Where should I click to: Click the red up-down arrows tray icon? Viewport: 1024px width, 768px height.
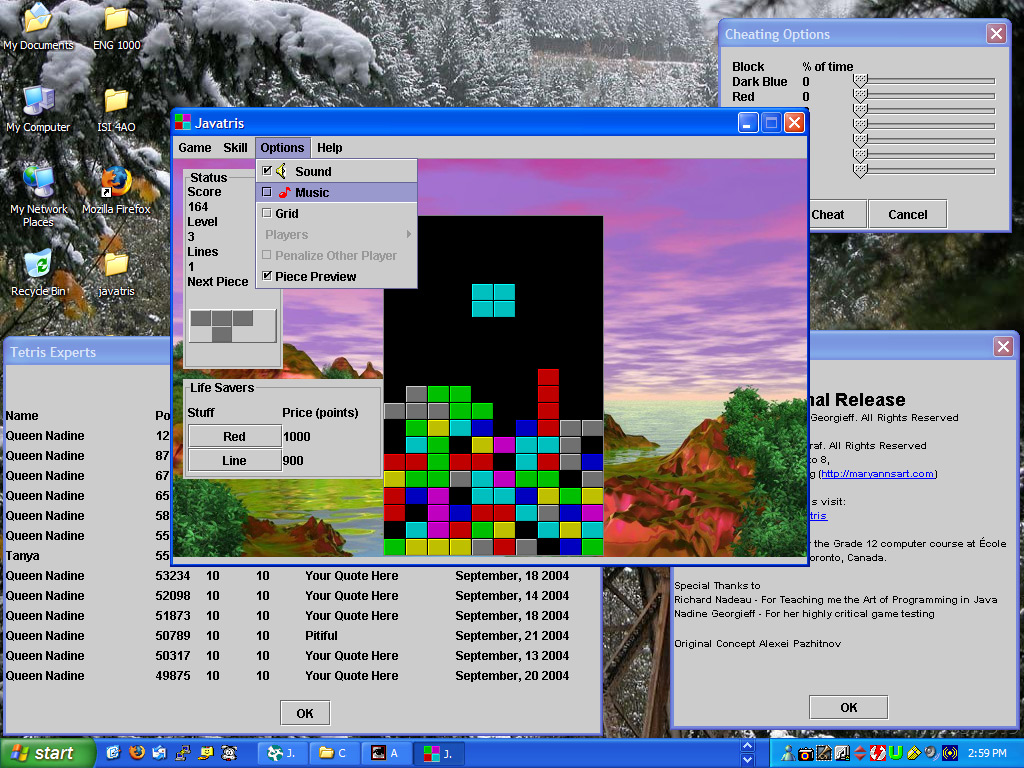click(860, 753)
